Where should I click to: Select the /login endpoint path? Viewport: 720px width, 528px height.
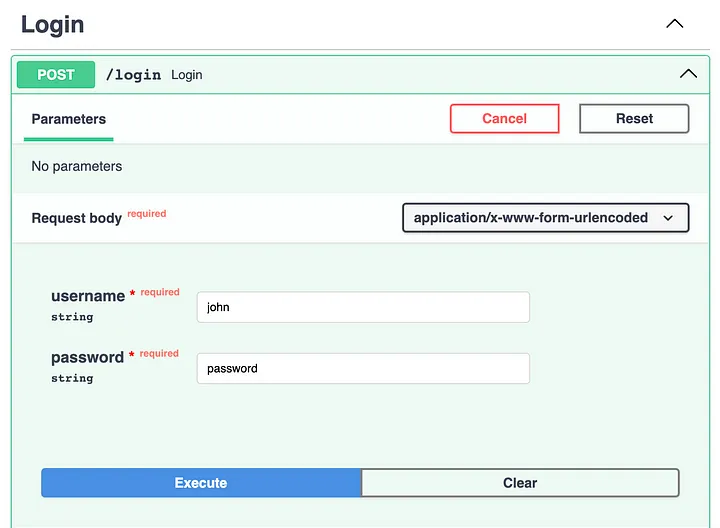pos(133,75)
